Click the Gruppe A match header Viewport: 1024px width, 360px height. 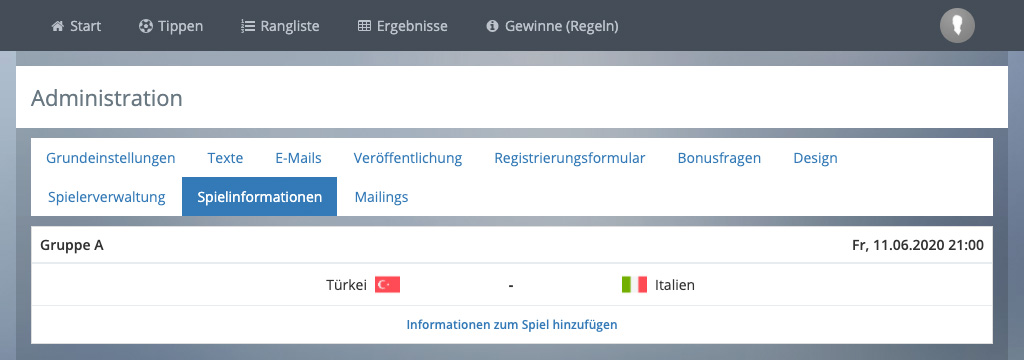point(512,246)
